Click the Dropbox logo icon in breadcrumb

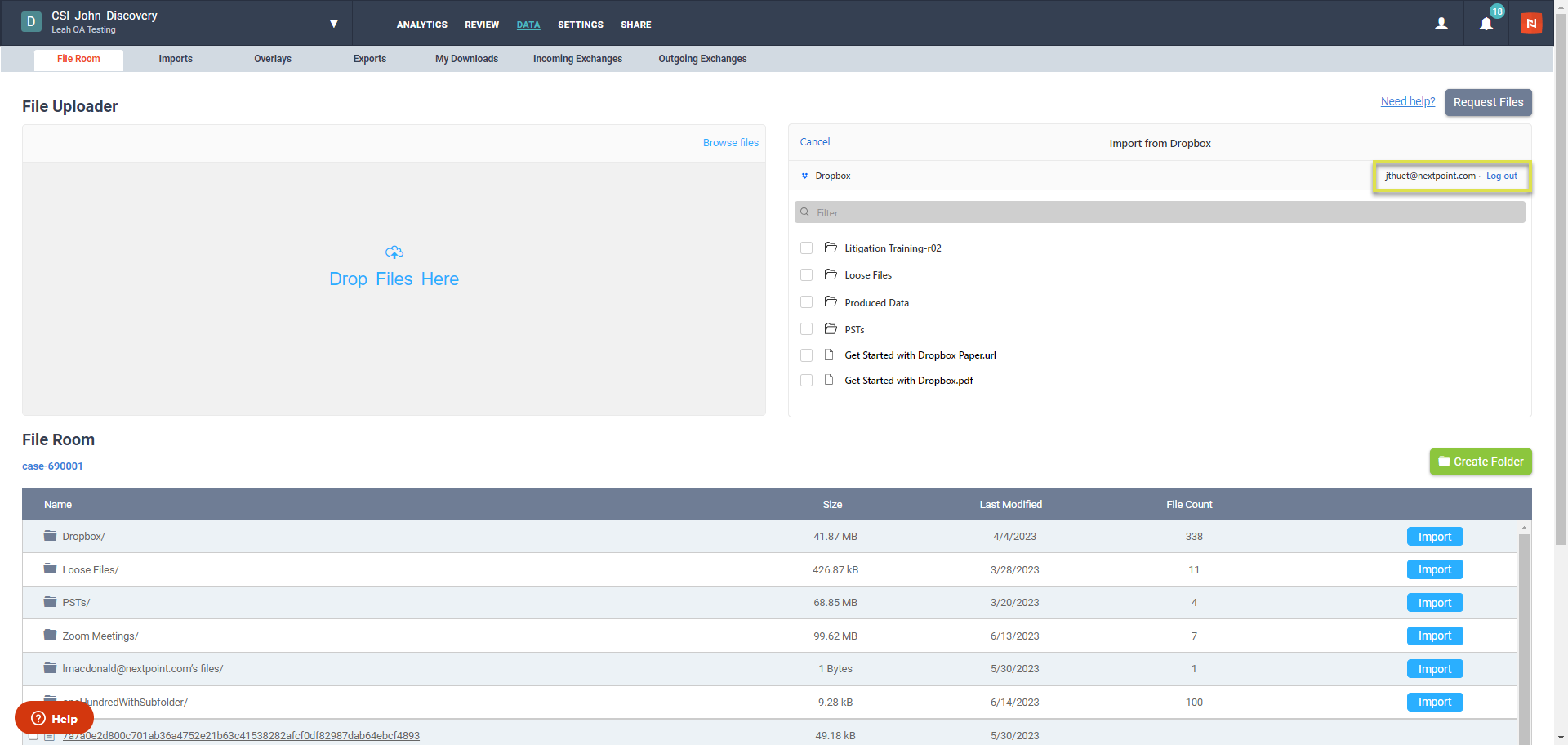pyautogui.click(x=804, y=176)
